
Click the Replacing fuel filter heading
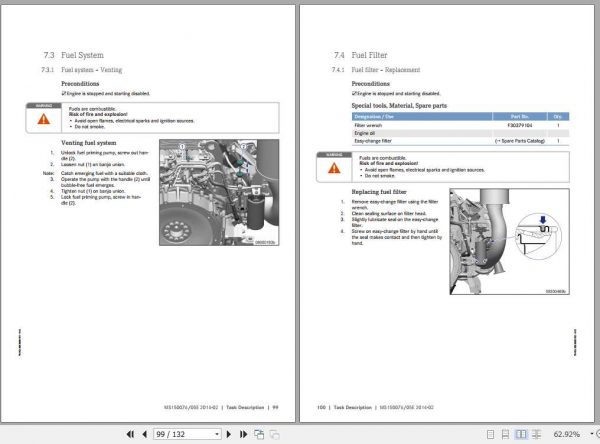(x=379, y=192)
